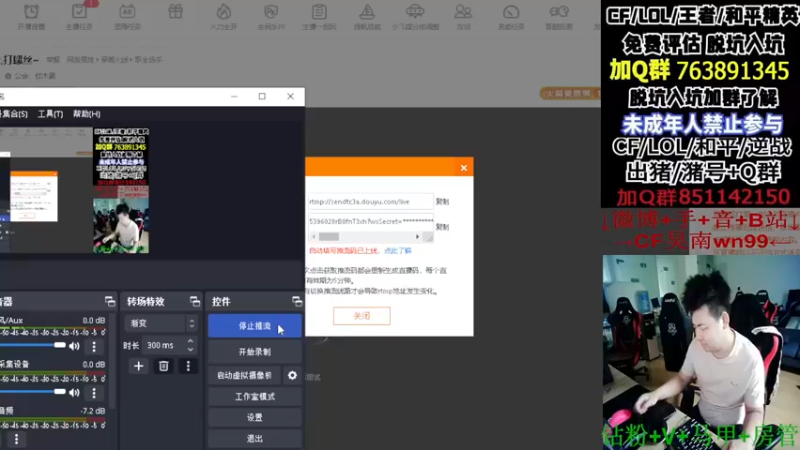The image size is (800, 450).
Task: Click the webcam feed in the stream overlay
Action: [x=700, y=351]
